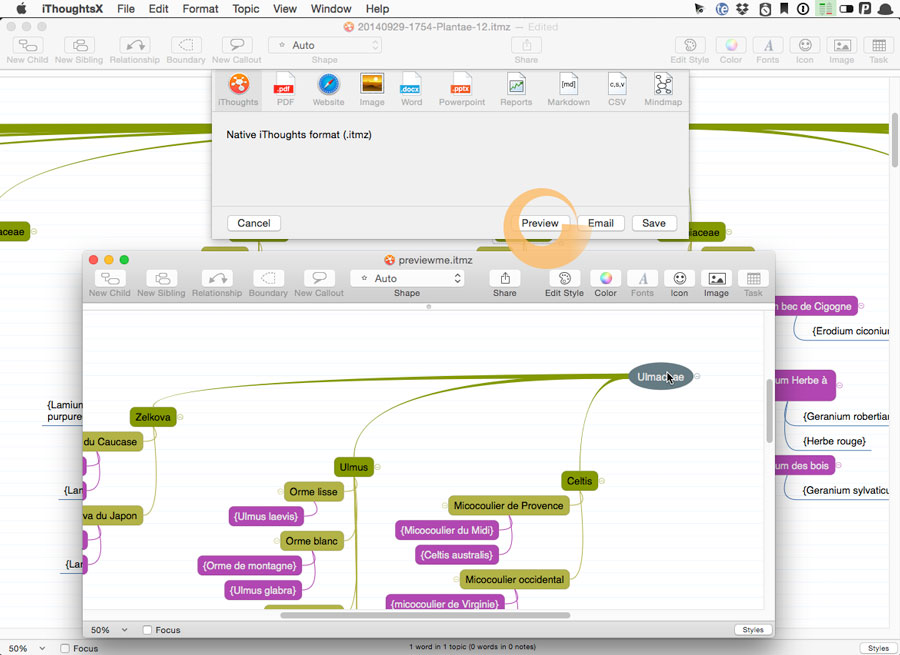Click New Callout in the previewme.itmz window toolbar
Image resolution: width=900 pixels, height=655 pixels.
pyautogui.click(x=319, y=284)
